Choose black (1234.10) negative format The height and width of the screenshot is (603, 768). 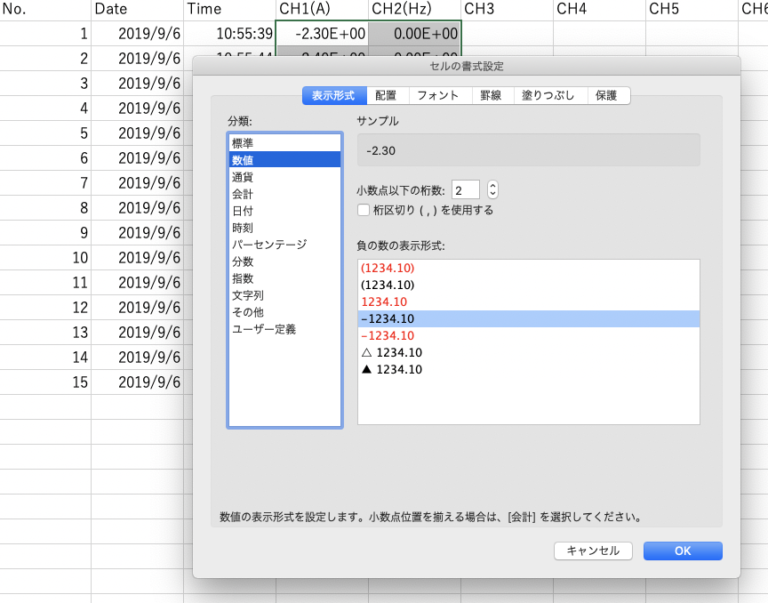pyautogui.click(x=528, y=285)
